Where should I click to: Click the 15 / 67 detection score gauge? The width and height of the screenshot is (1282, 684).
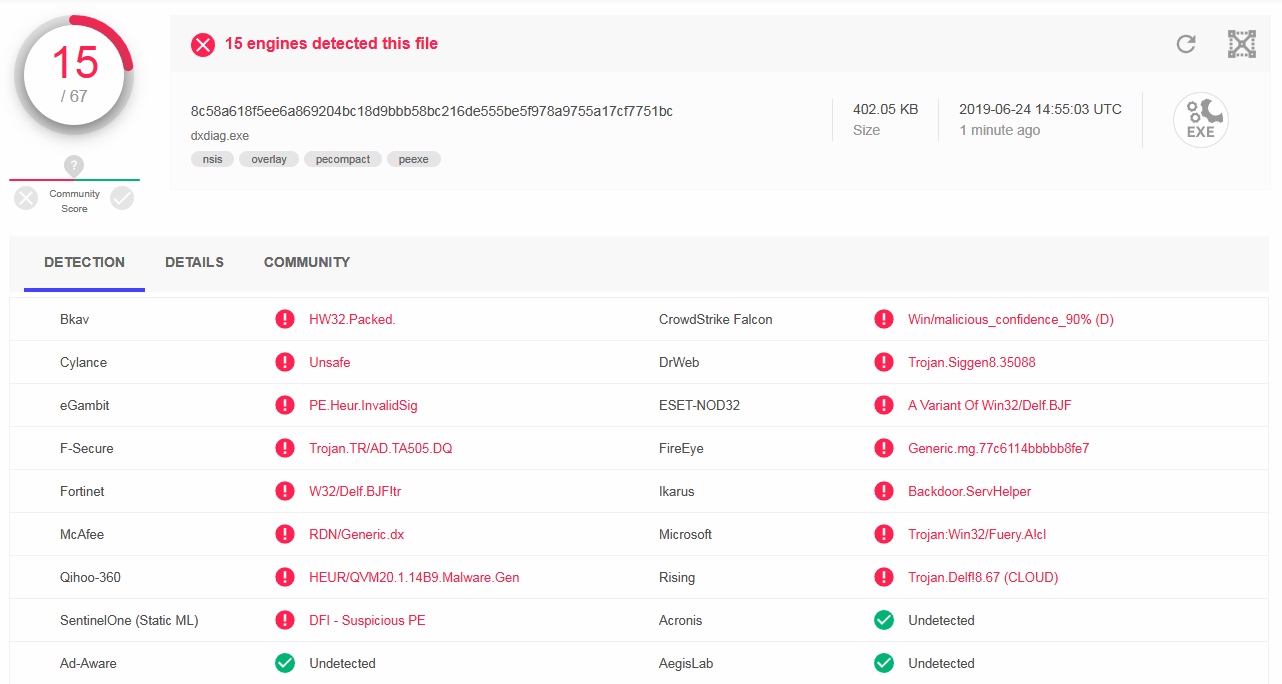(75, 76)
